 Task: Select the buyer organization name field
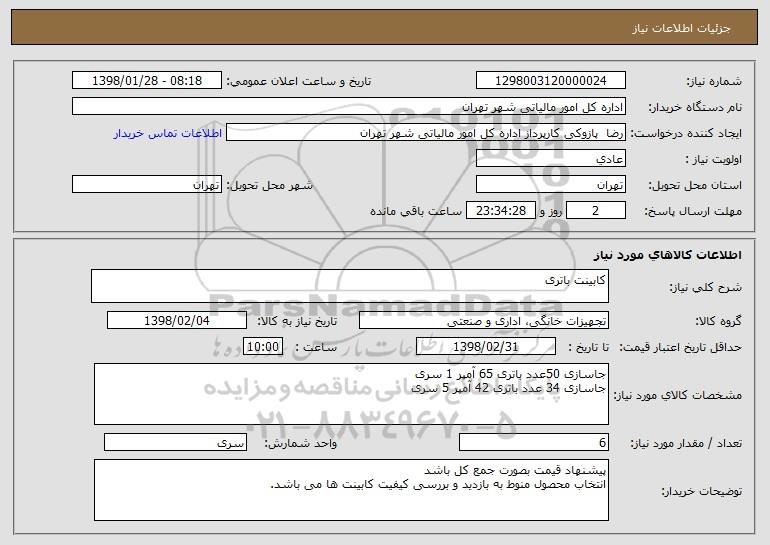(x=349, y=106)
